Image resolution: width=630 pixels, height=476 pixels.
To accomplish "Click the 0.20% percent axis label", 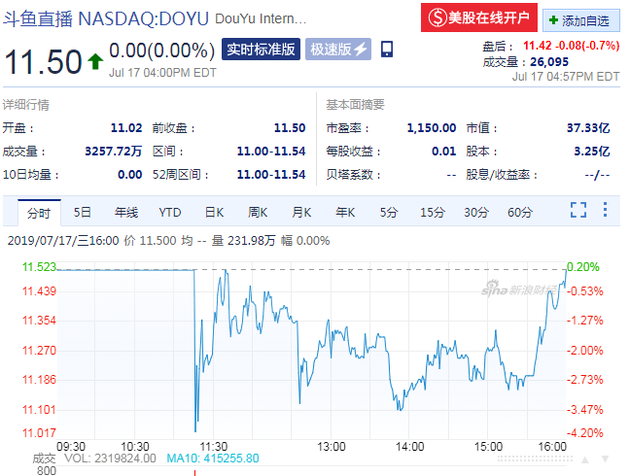I will click(583, 267).
